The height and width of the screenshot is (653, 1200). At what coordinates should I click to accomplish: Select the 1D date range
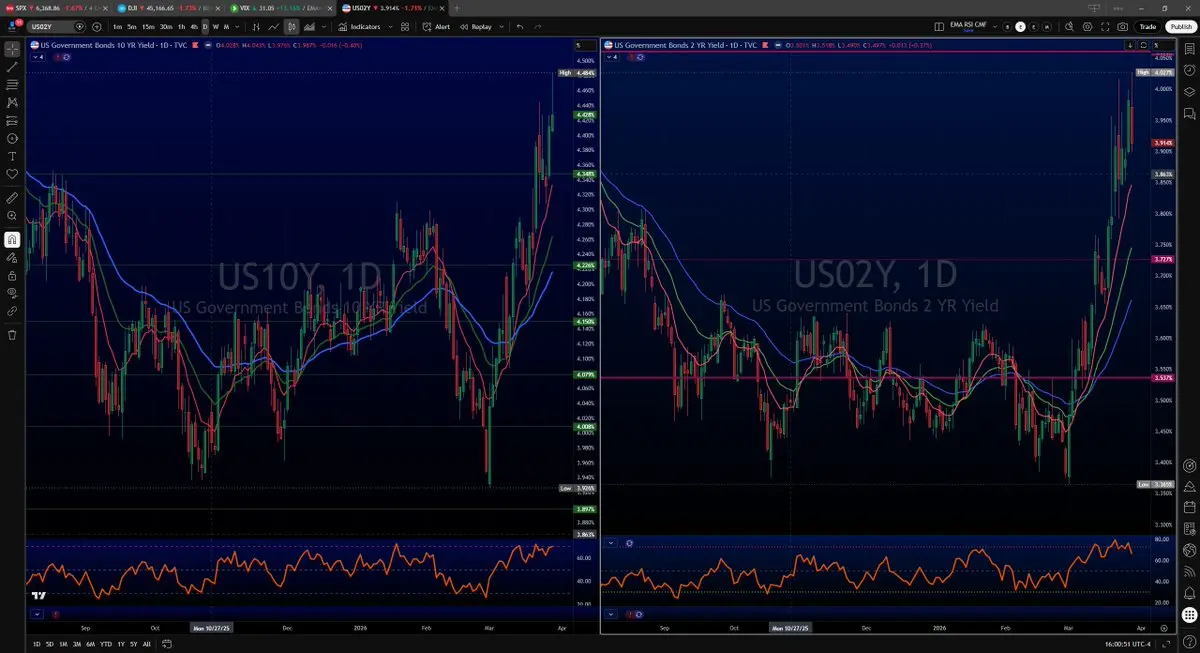[37, 644]
